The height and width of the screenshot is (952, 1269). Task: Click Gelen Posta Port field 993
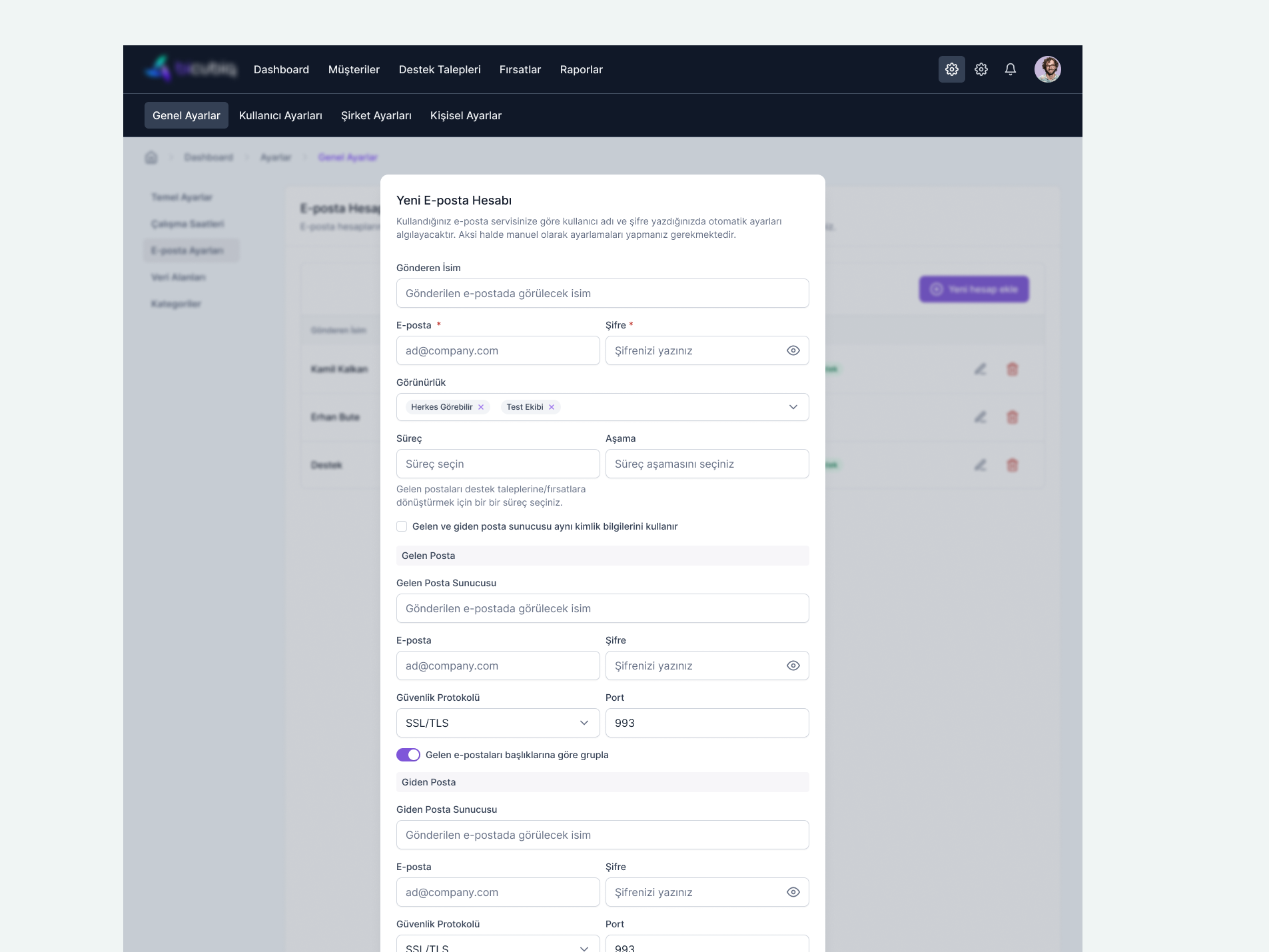(707, 723)
